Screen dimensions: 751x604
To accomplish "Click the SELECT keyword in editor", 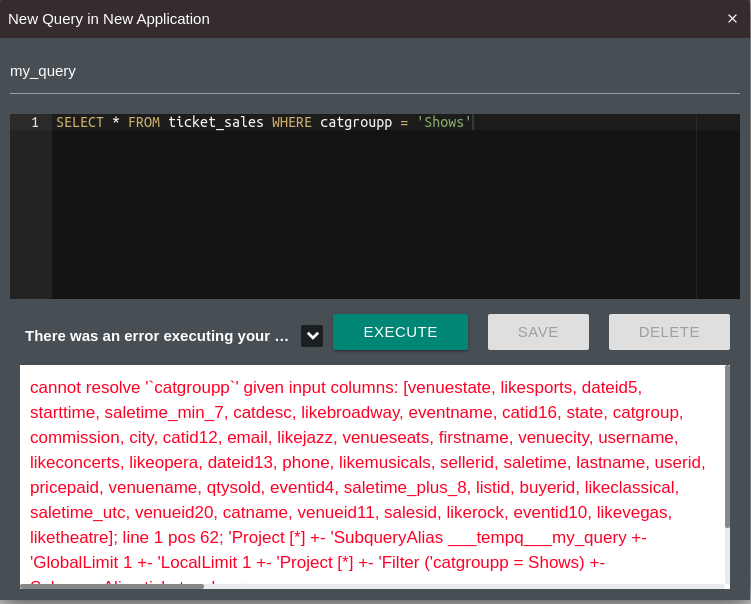I will point(80,123).
